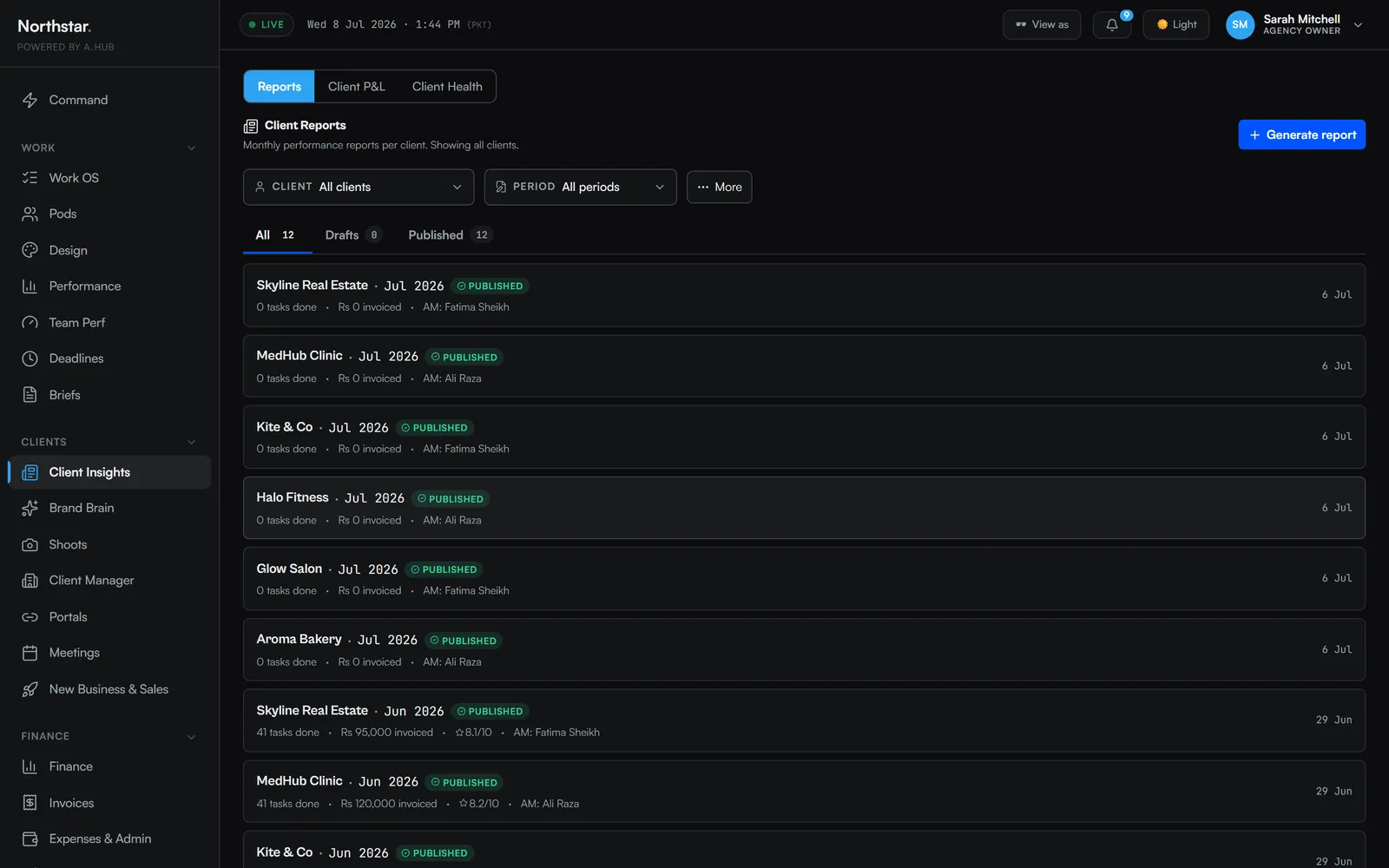Go to Client Manager page
Viewport: 1389px width, 868px height.
(109, 581)
